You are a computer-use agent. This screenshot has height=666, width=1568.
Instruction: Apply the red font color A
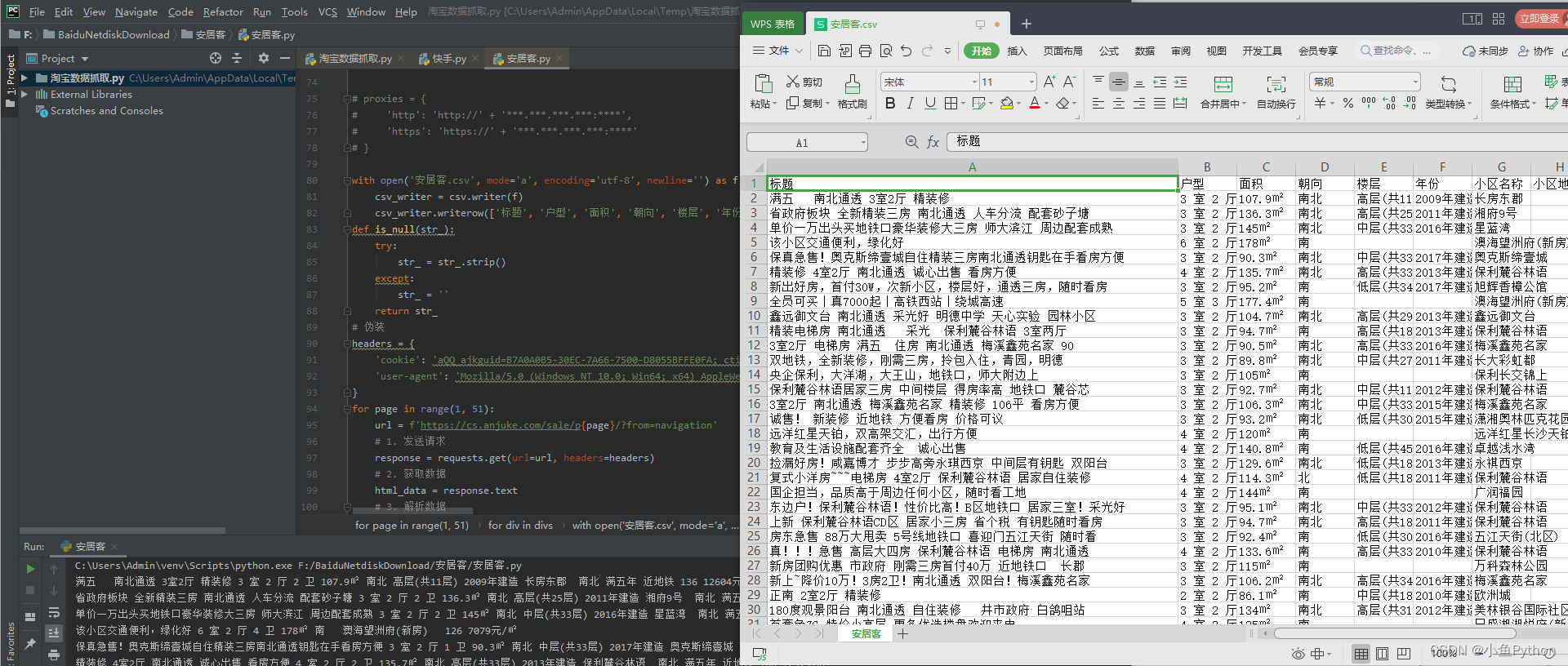point(1035,103)
